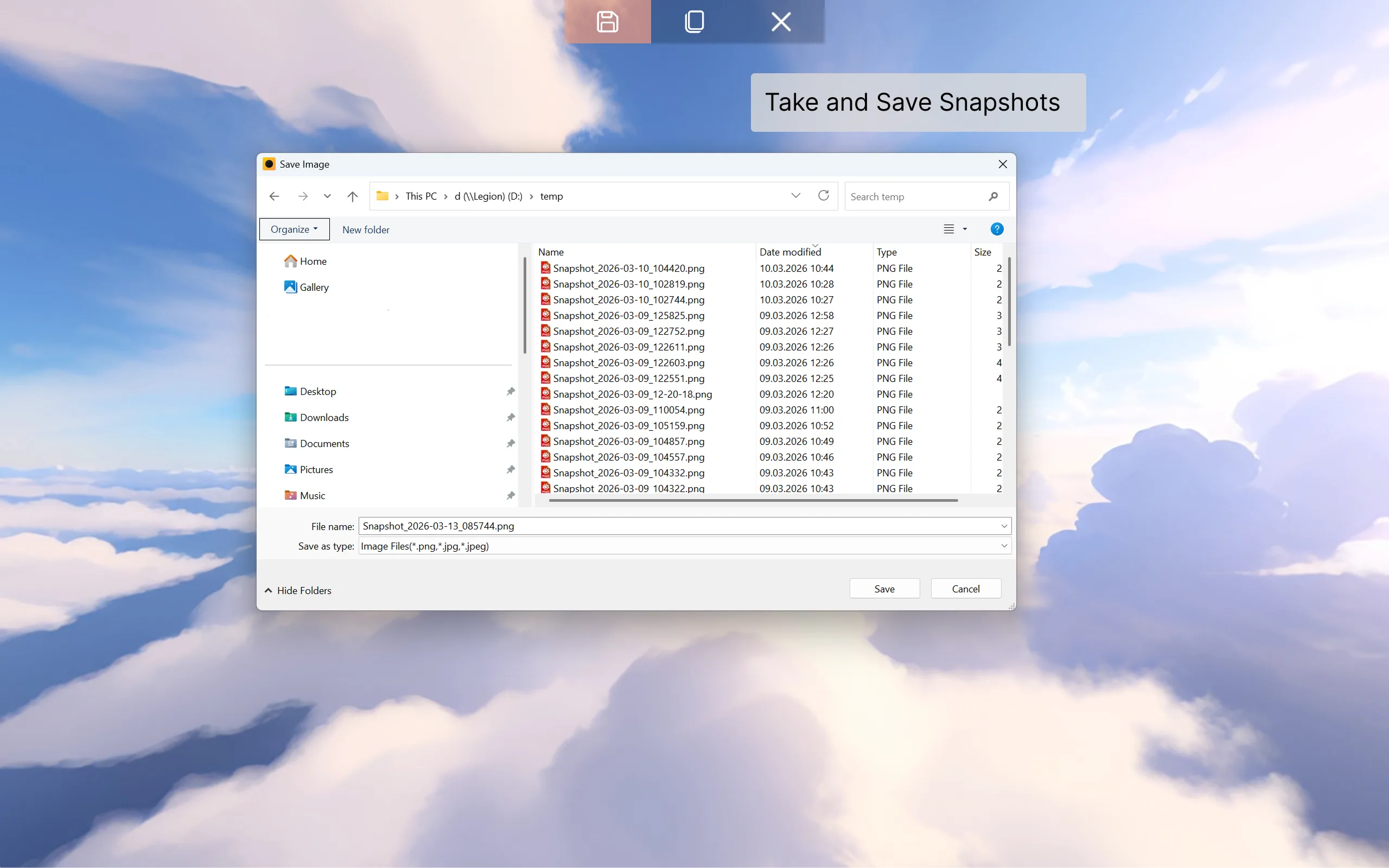Viewport: 1389px width, 868px height.
Task: Click the file list horizontal scrollbar
Action: [x=753, y=500]
